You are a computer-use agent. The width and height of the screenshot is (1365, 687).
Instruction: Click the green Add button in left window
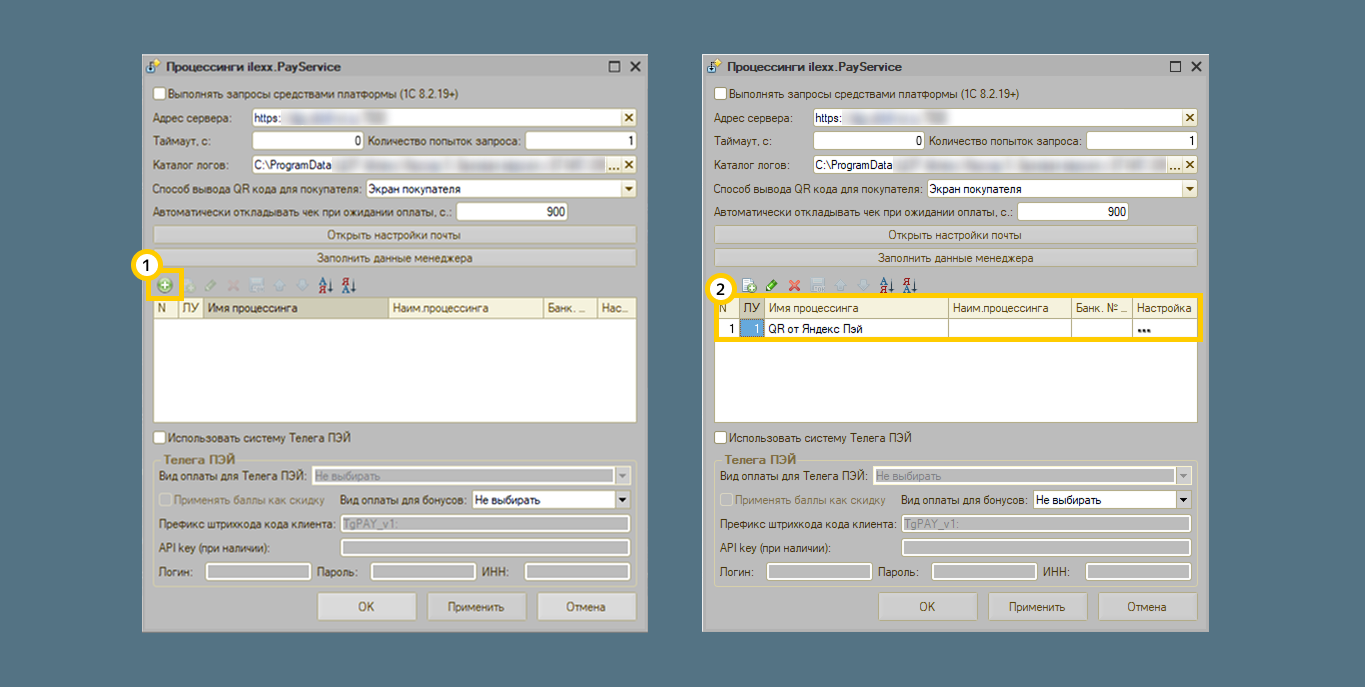165,285
